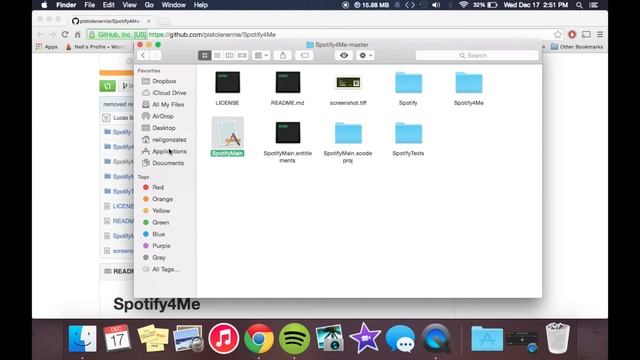Image resolution: width=640 pixels, height=360 pixels.
Task: Open the Help menu
Action: tap(200, 5)
